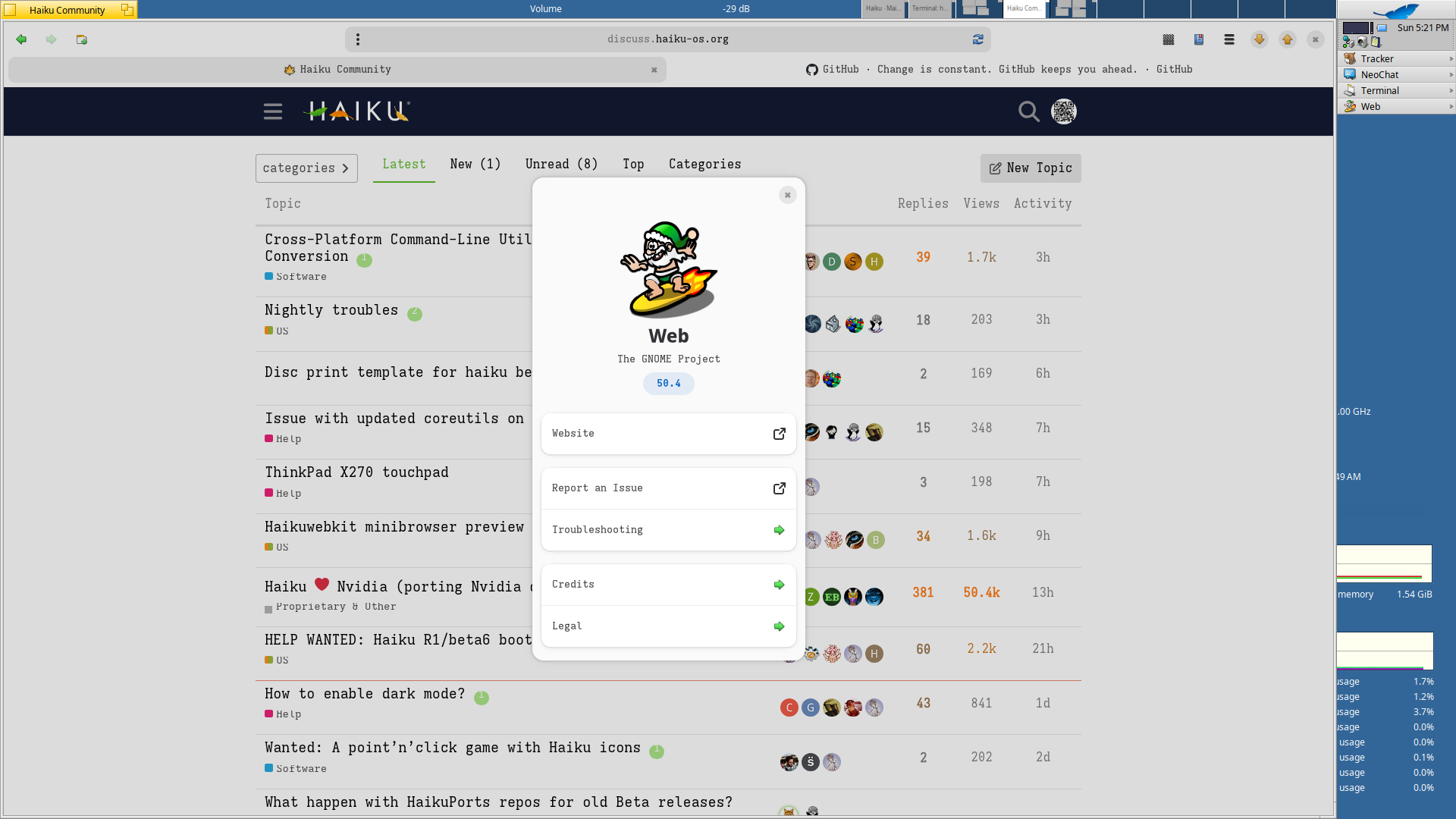Click the Haiku leaf Deskbar menu
This screenshot has height=819, width=1456.
tap(1396, 11)
